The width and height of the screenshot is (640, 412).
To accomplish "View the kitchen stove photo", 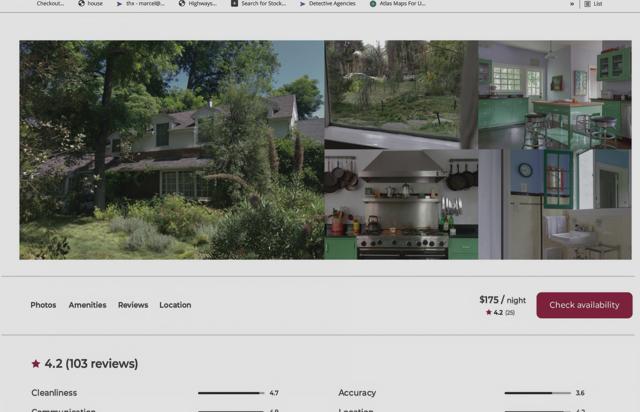I will 401,205.
